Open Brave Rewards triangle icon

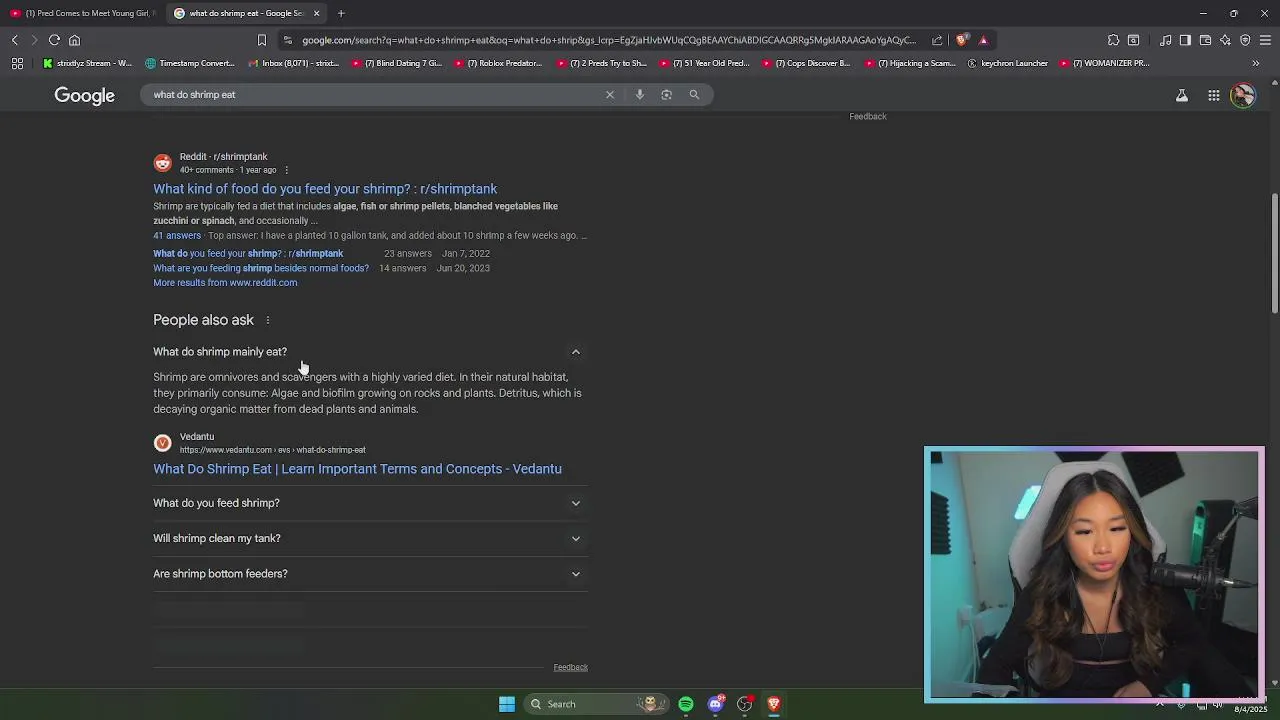point(983,40)
